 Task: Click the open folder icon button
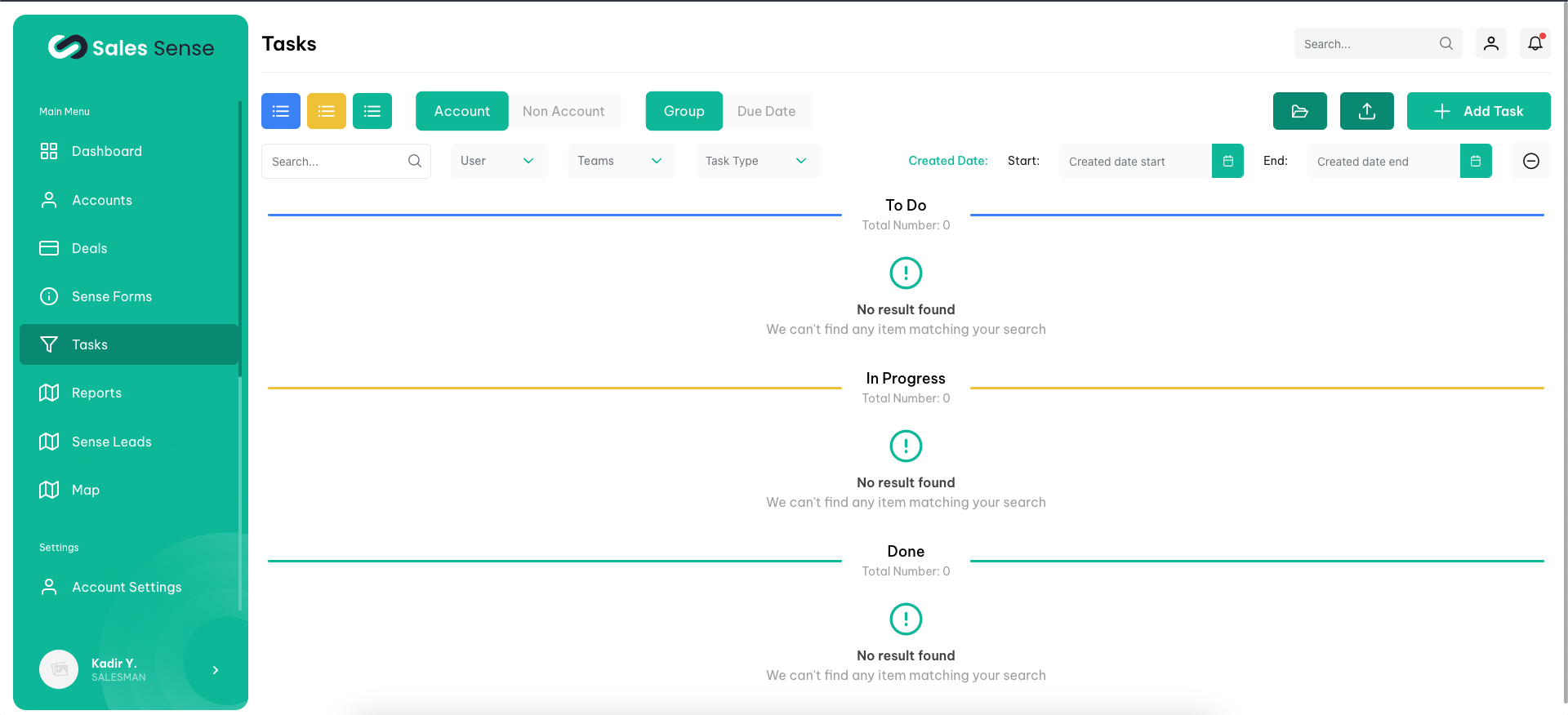(1299, 111)
